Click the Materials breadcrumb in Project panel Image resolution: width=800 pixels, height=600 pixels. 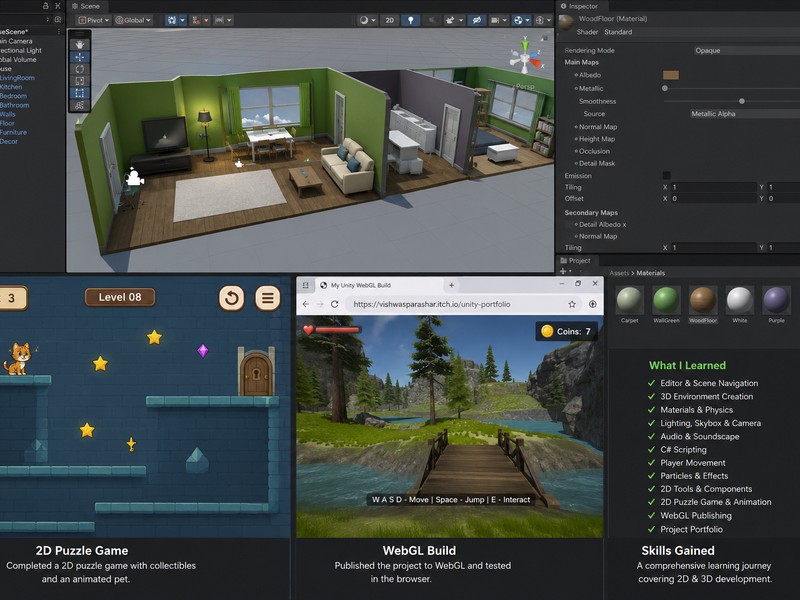coord(651,273)
